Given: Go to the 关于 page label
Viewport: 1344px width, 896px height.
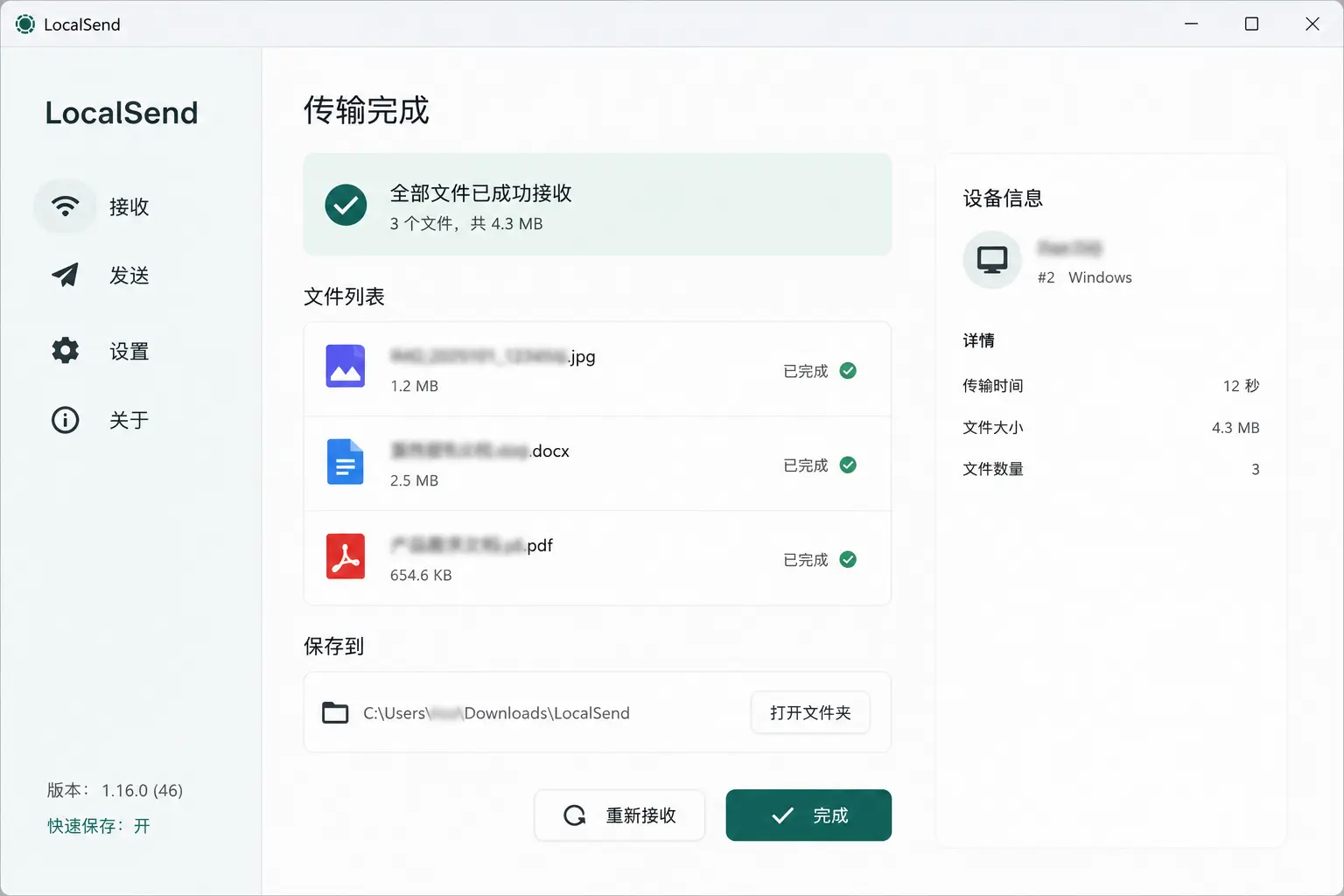Looking at the screenshot, I should 129,420.
